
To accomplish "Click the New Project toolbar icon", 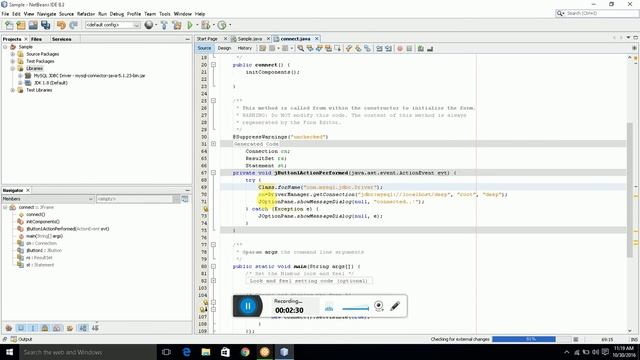I will (21, 25).
